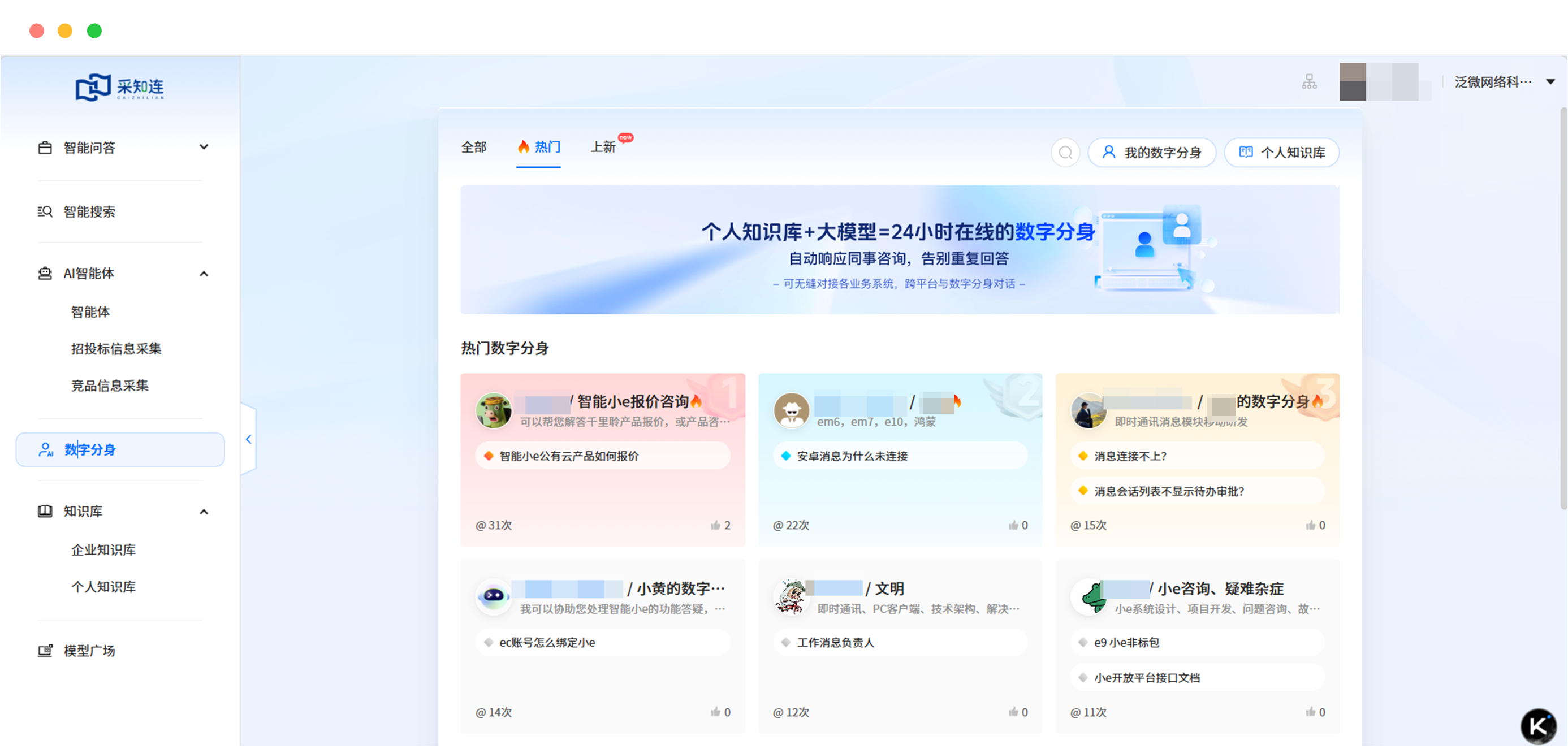The width and height of the screenshot is (1568, 749).
Task: Switch to the 上新 tab
Action: (x=605, y=146)
